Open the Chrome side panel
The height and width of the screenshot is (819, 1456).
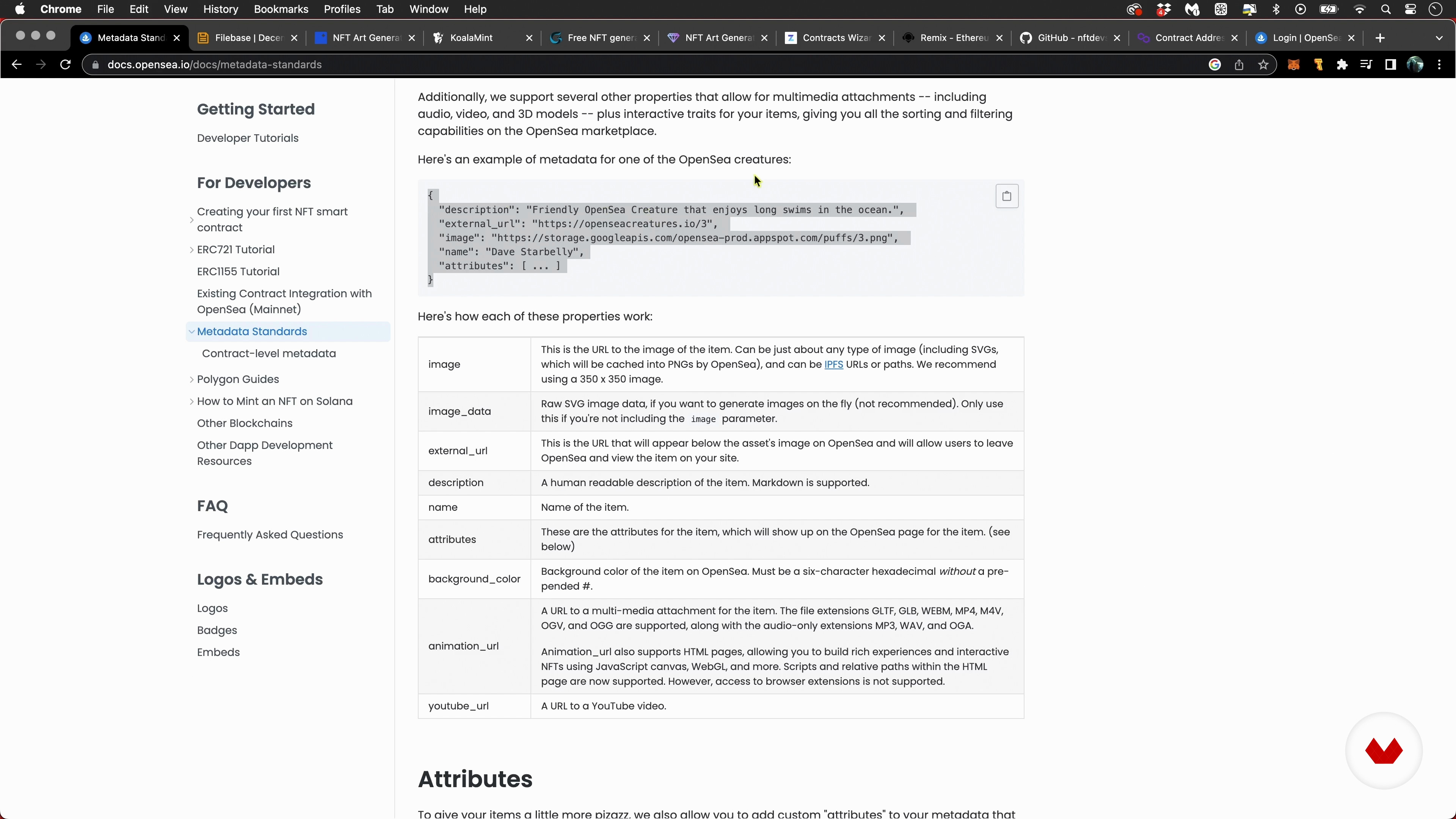pyautogui.click(x=1390, y=64)
